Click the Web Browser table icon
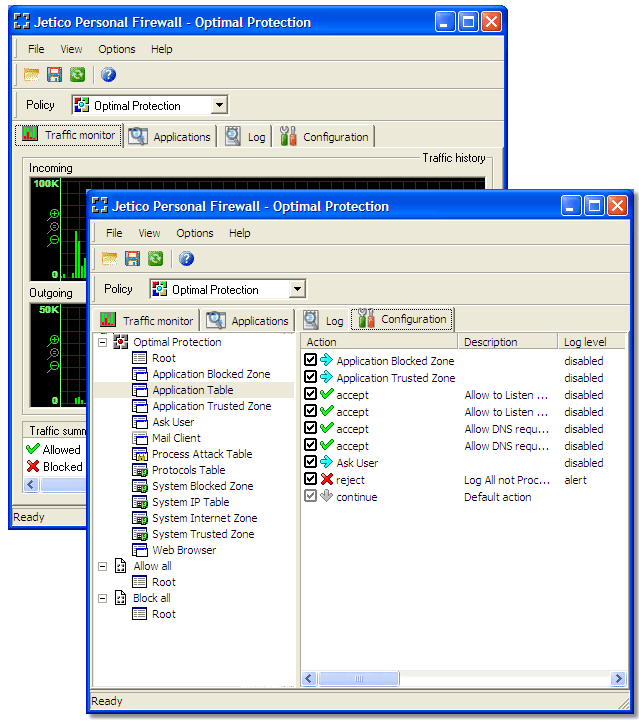 tap(140, 550)
